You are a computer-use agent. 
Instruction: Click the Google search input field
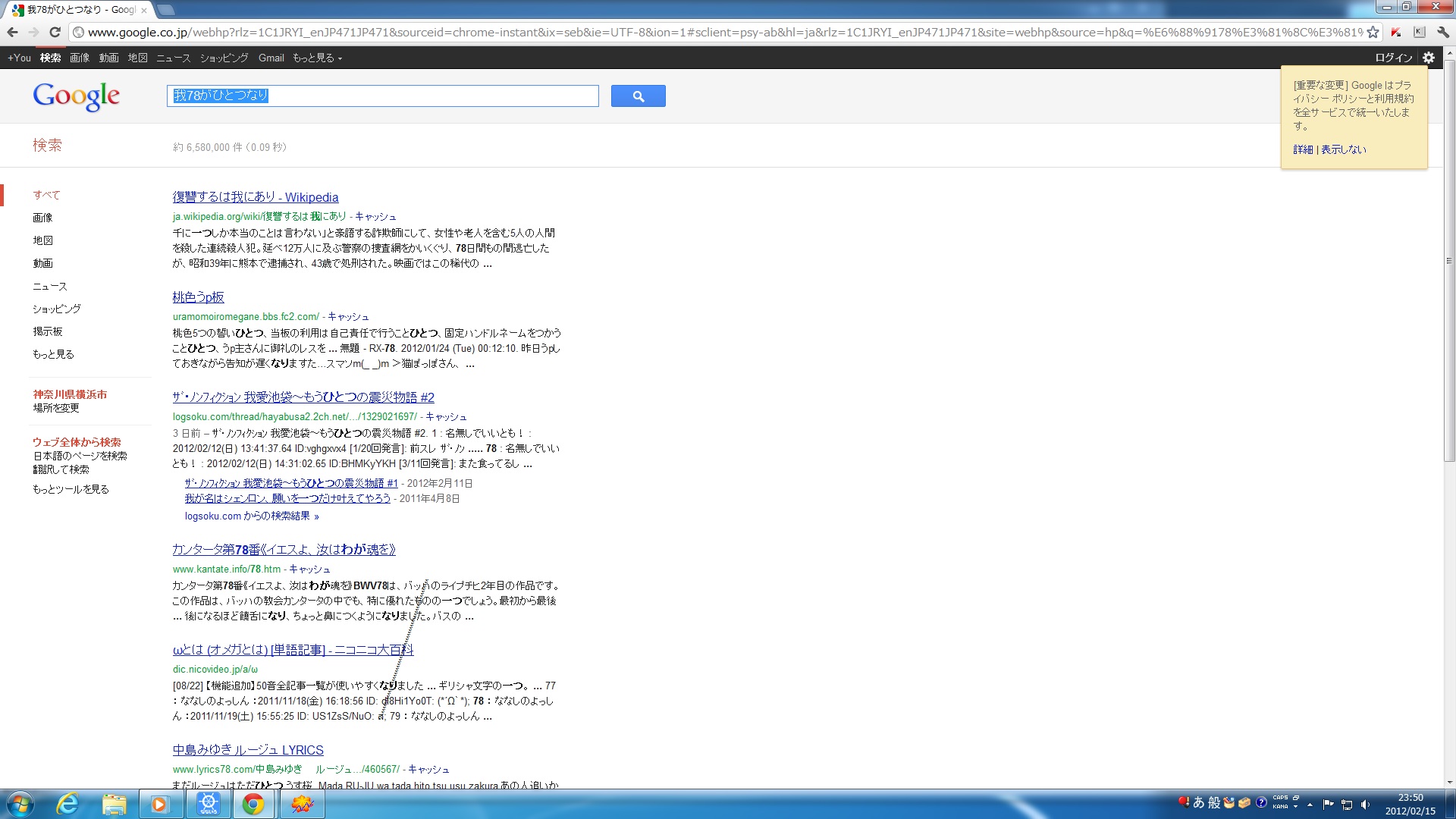point(383,96)
